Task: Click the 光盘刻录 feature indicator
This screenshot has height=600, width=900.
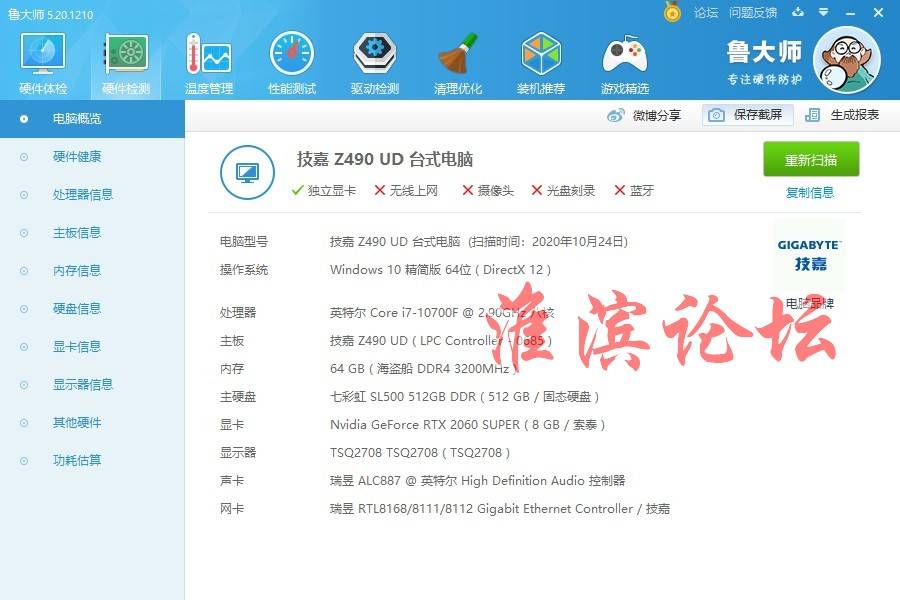Action: click(x=563, y=190)
